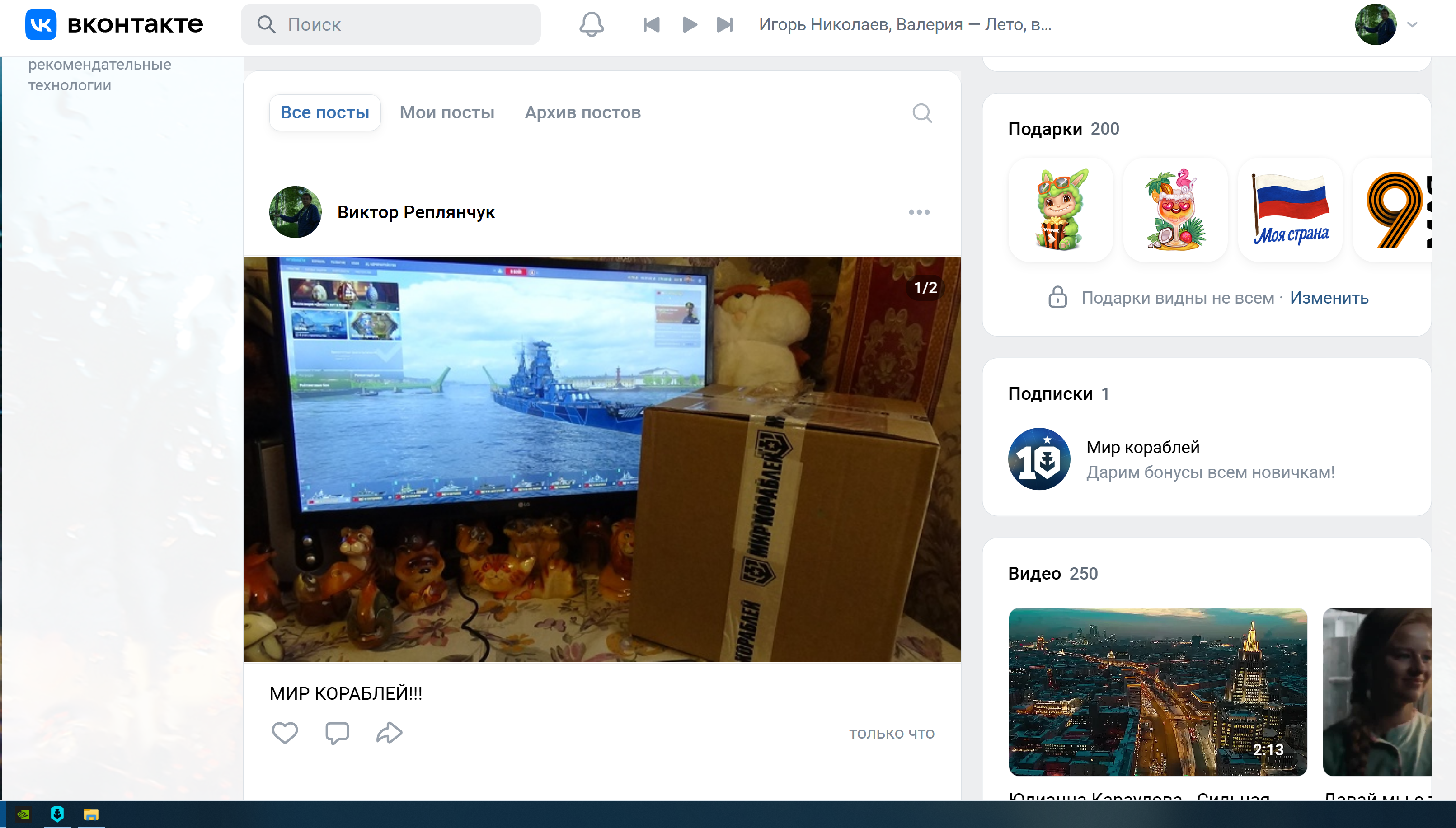
Task: Open the city skyline video thumbnail
Action: 1158,692
